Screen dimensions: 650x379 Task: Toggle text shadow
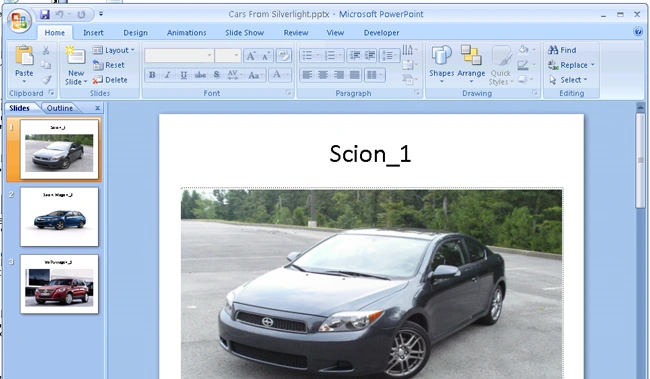pyautogui.click(x=216, y=75)
